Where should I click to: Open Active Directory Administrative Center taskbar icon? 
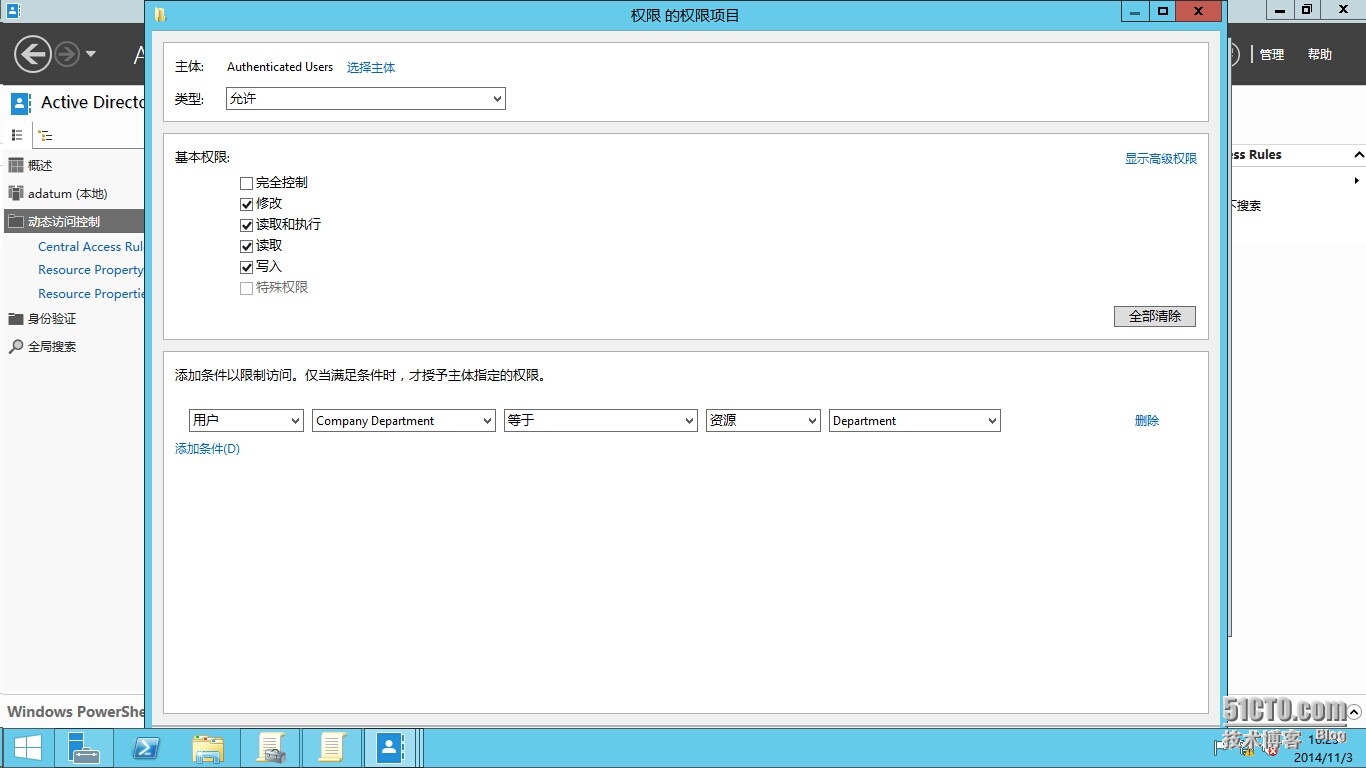pos(390,748)
